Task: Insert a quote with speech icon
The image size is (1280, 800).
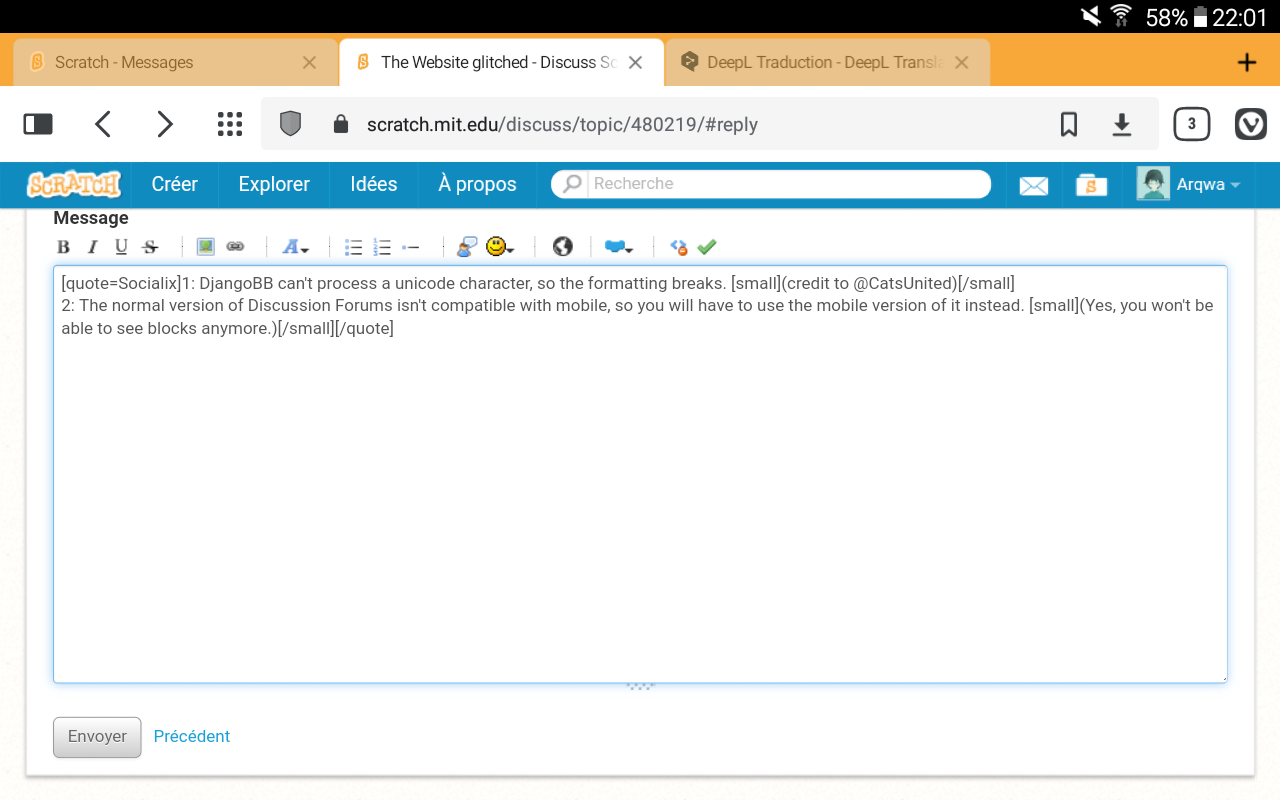Action: (467, 247)
